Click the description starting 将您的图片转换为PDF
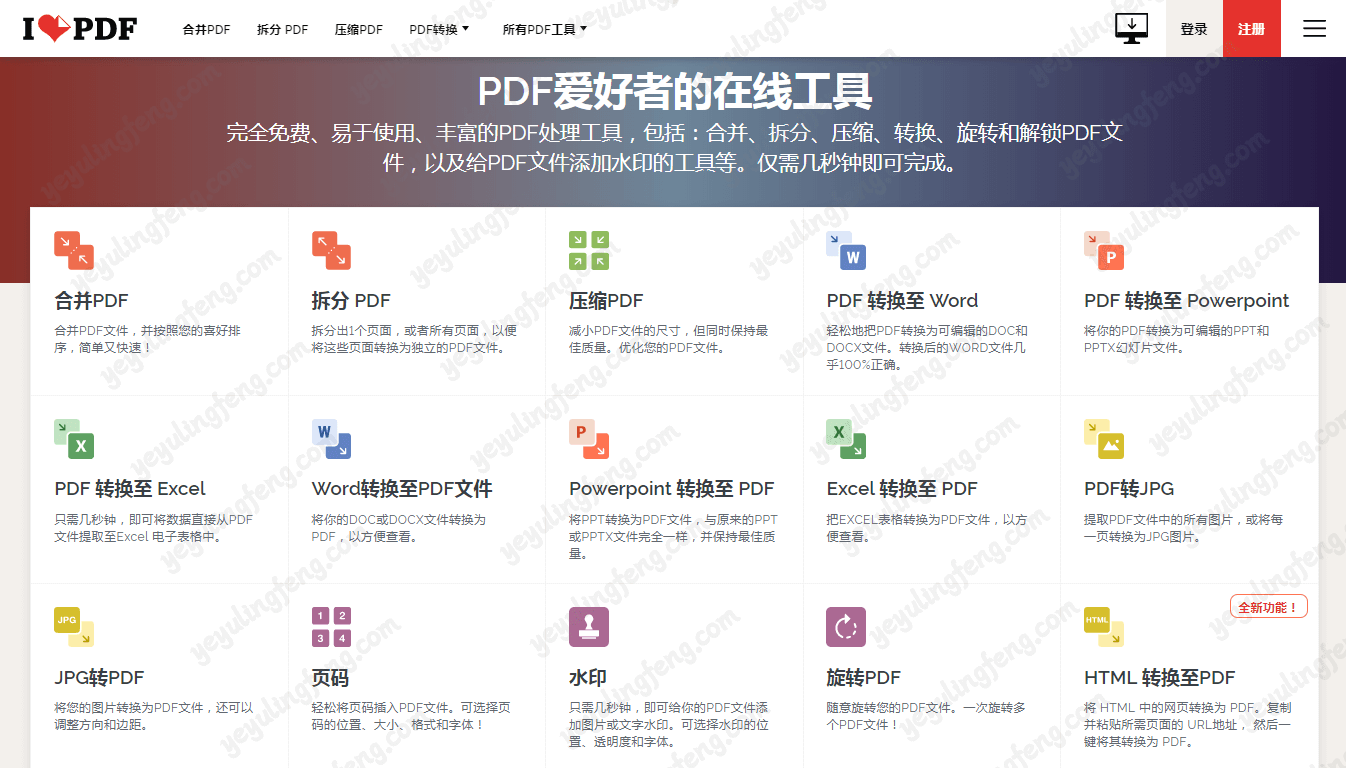This screenshot has width=1346, height=768. (154, 716)
